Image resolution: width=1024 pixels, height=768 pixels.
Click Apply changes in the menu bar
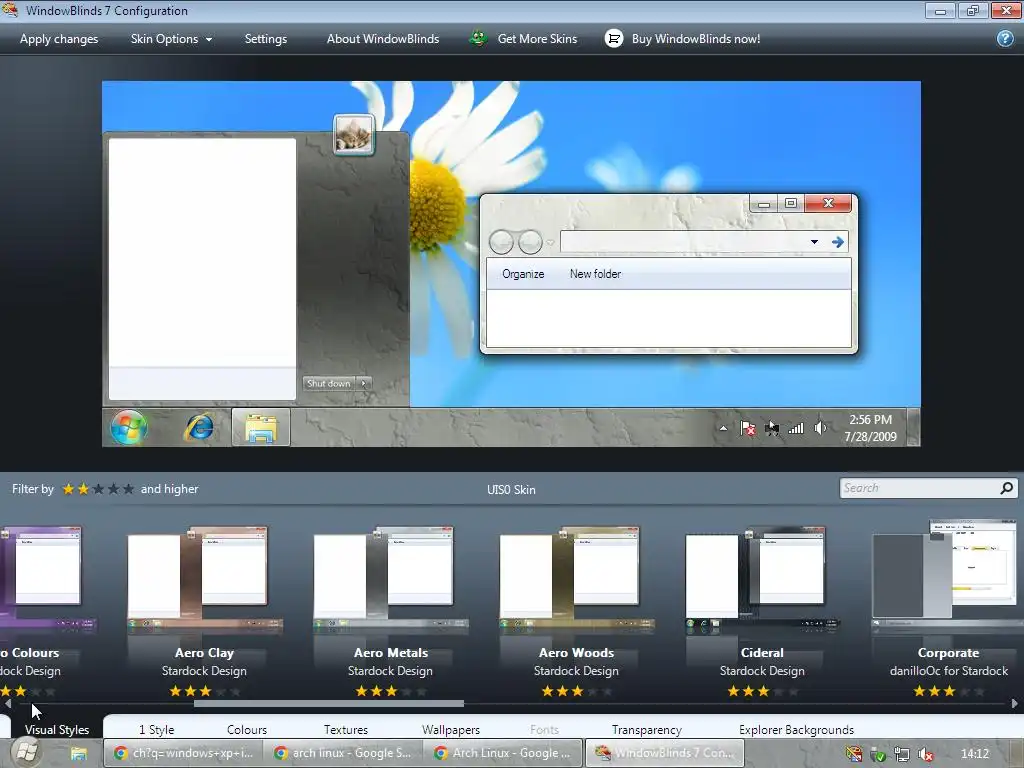pyautogui.click(x=59, y=39)
